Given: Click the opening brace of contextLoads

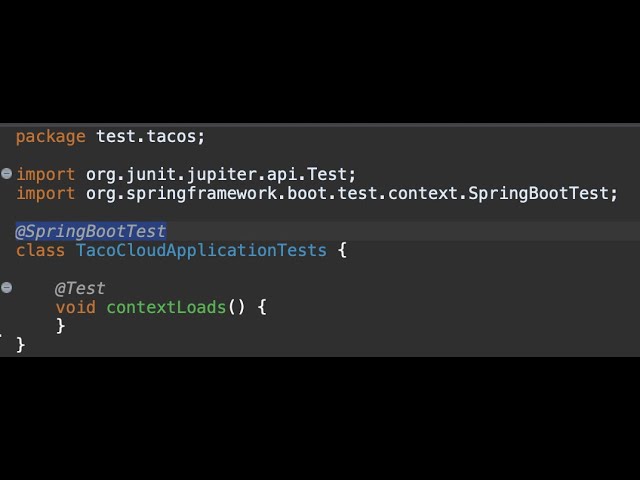Looking at the screenshot, I should click(262, 307).
